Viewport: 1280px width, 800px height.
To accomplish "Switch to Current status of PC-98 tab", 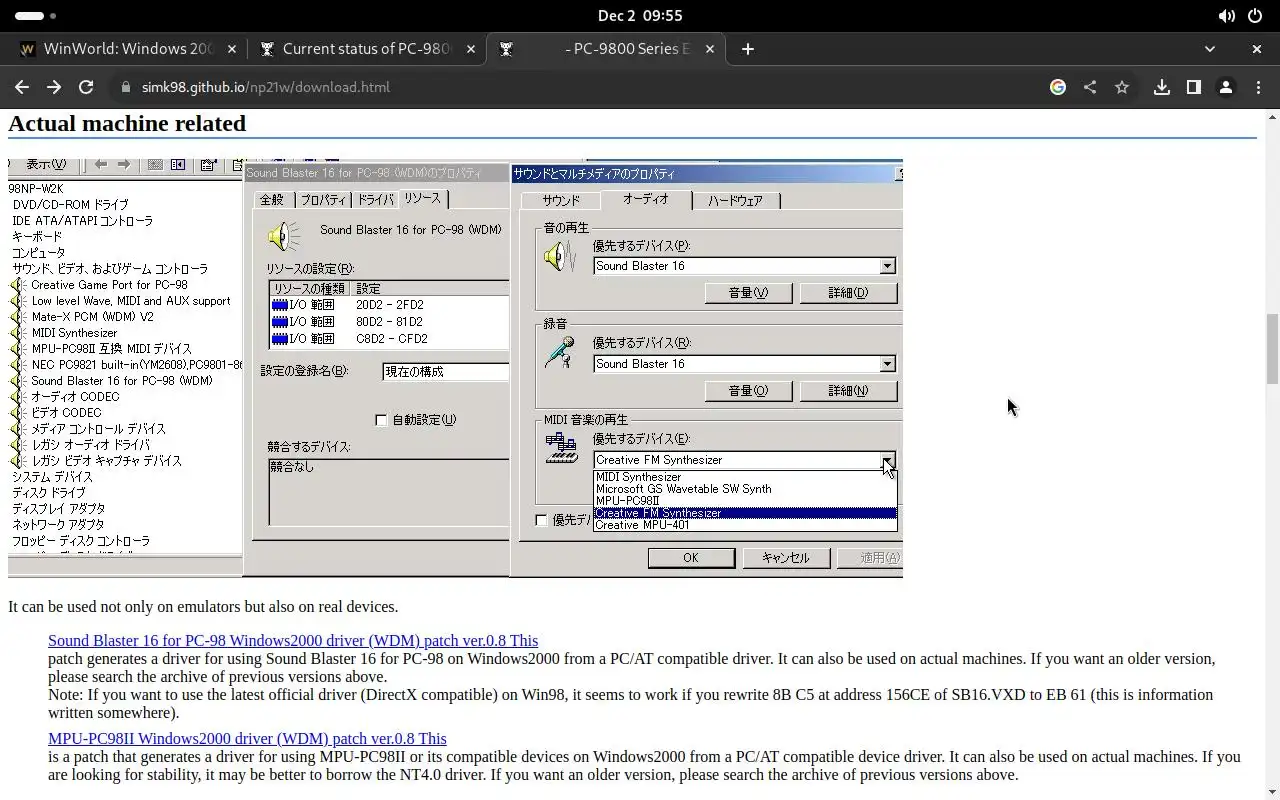I will pos(366,48).
